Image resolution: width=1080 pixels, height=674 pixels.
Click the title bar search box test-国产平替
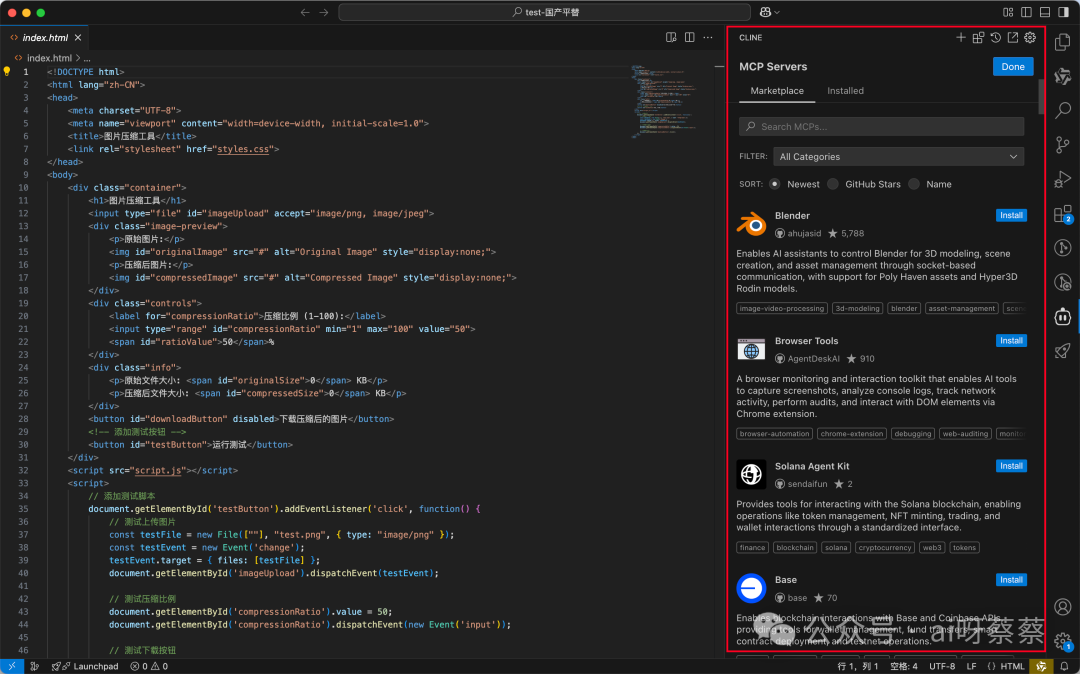(x=544, y=12)
